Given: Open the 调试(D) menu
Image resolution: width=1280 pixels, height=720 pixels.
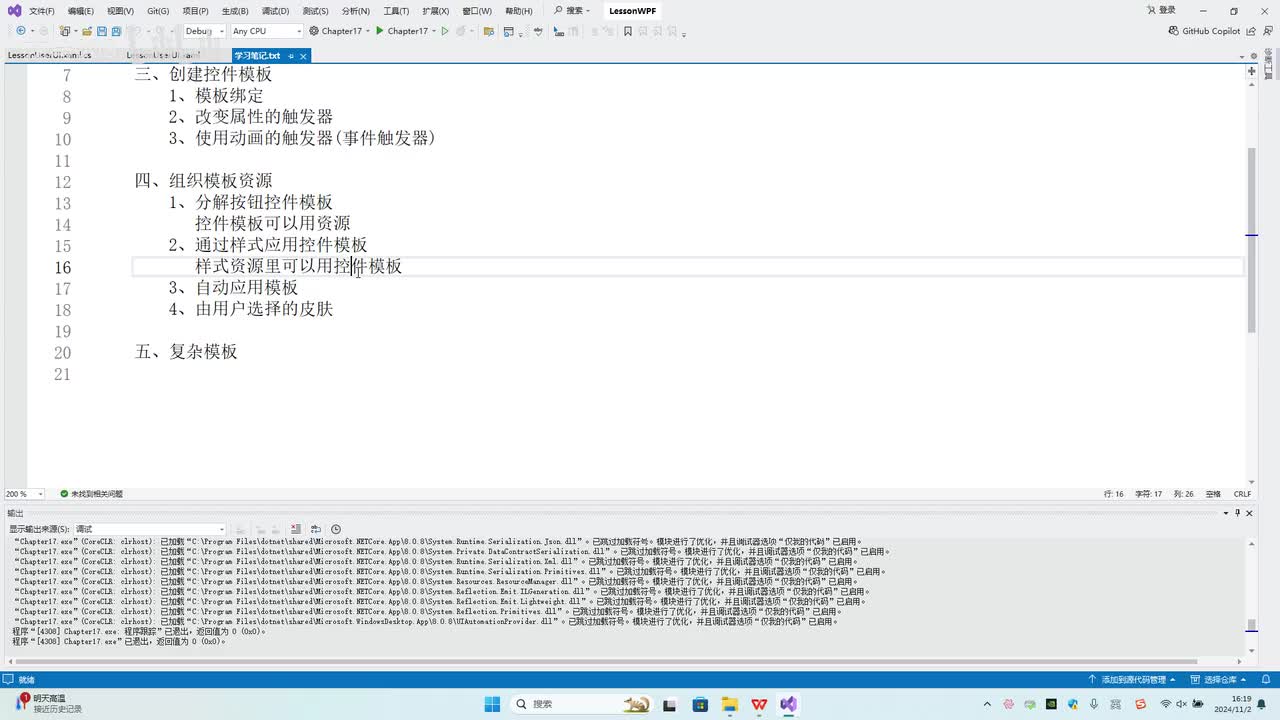Looking at the screenshot, I should pyautogui.click(x=275, y=11).
